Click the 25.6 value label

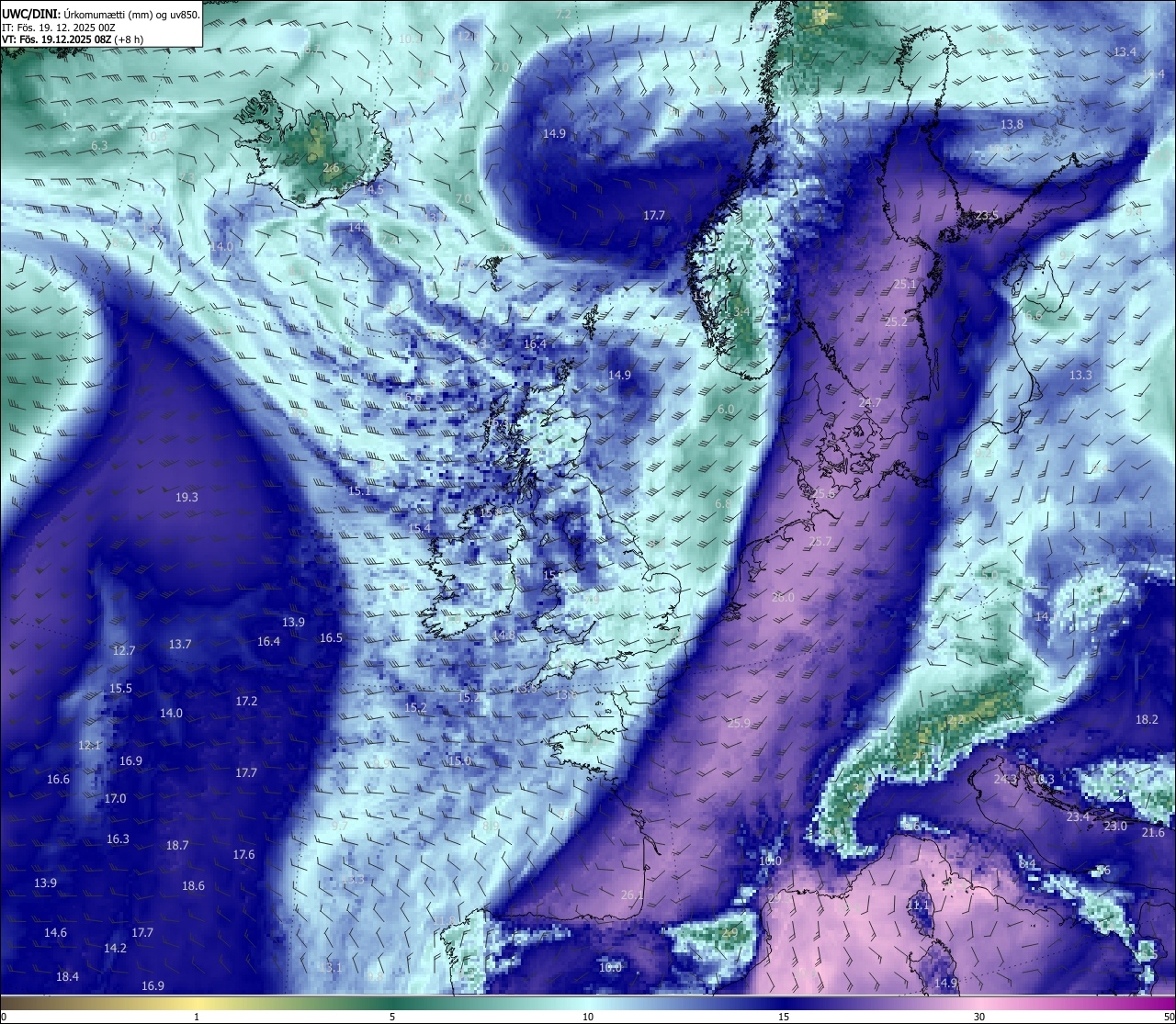(824, 493)
